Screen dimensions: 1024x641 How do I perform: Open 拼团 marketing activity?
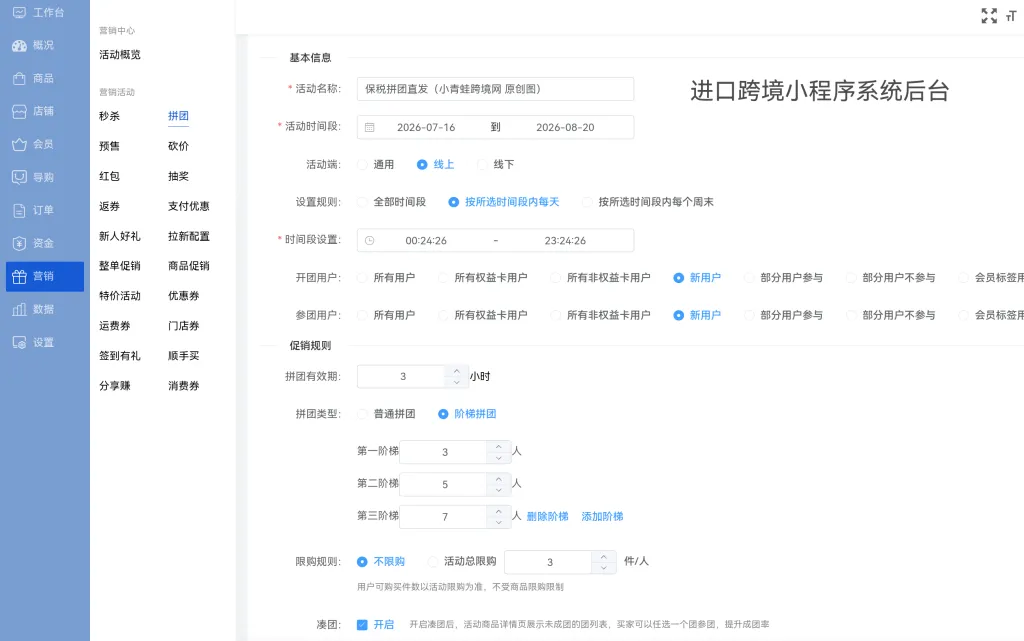click(178, 116)
